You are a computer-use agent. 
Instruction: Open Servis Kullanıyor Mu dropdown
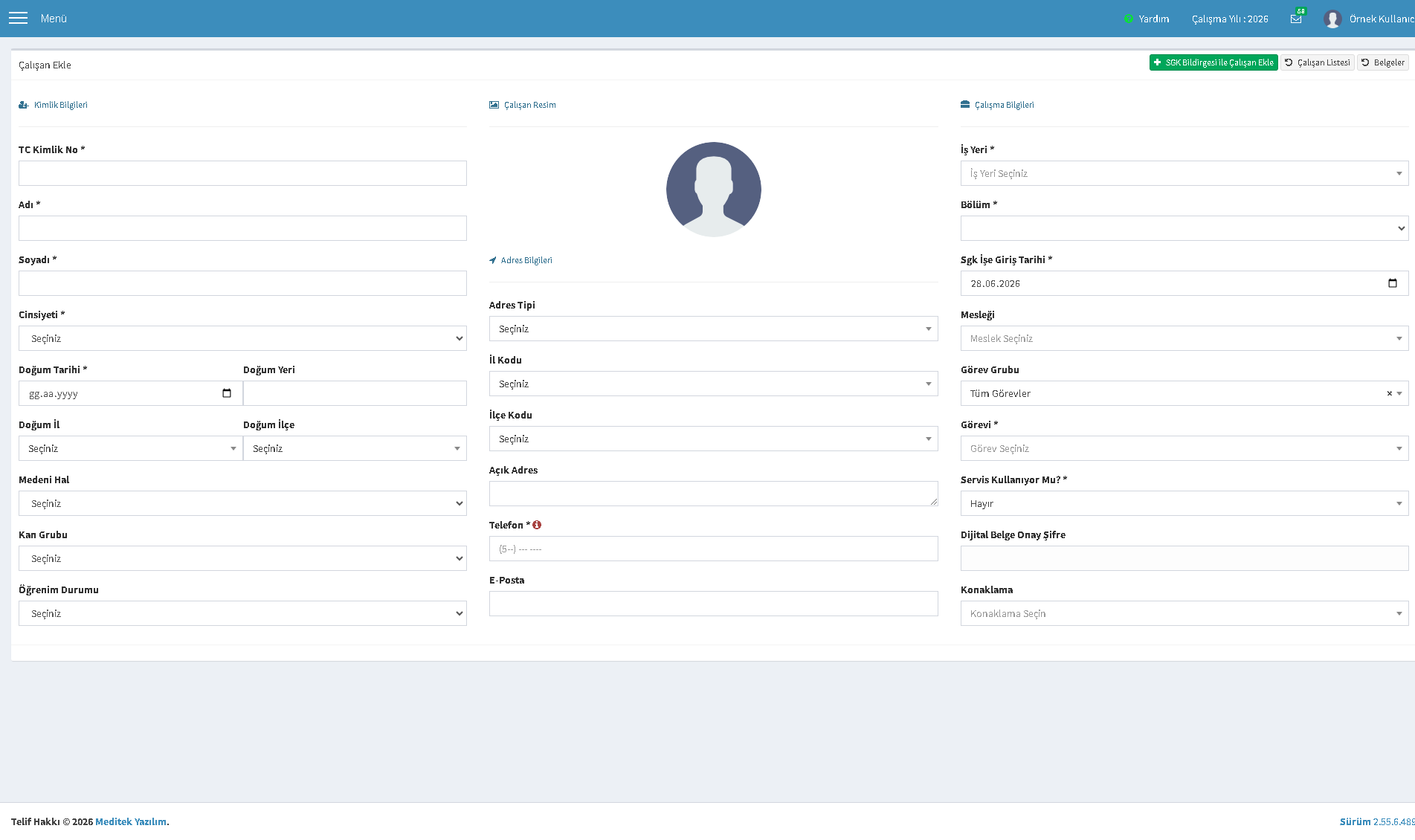tap(1184, 503)
